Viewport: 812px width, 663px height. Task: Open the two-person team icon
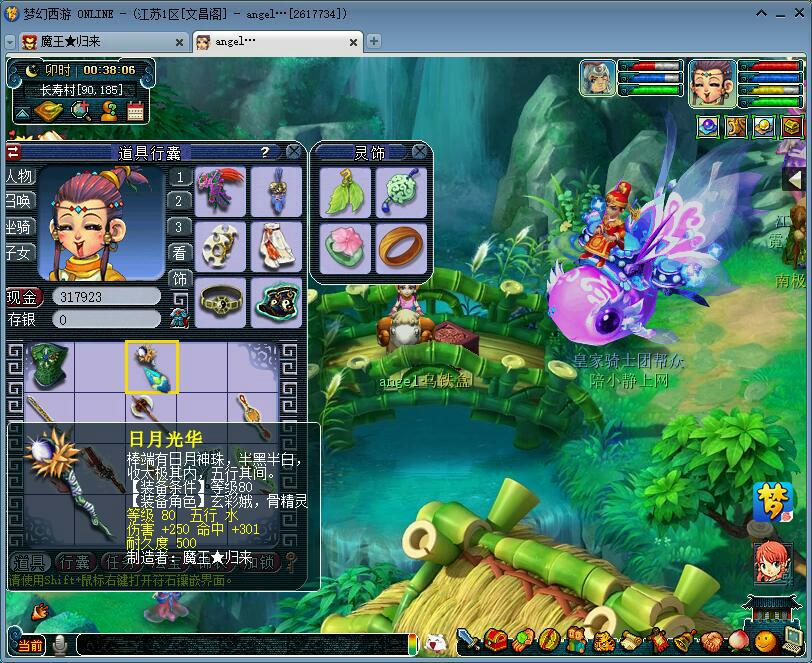576,641
